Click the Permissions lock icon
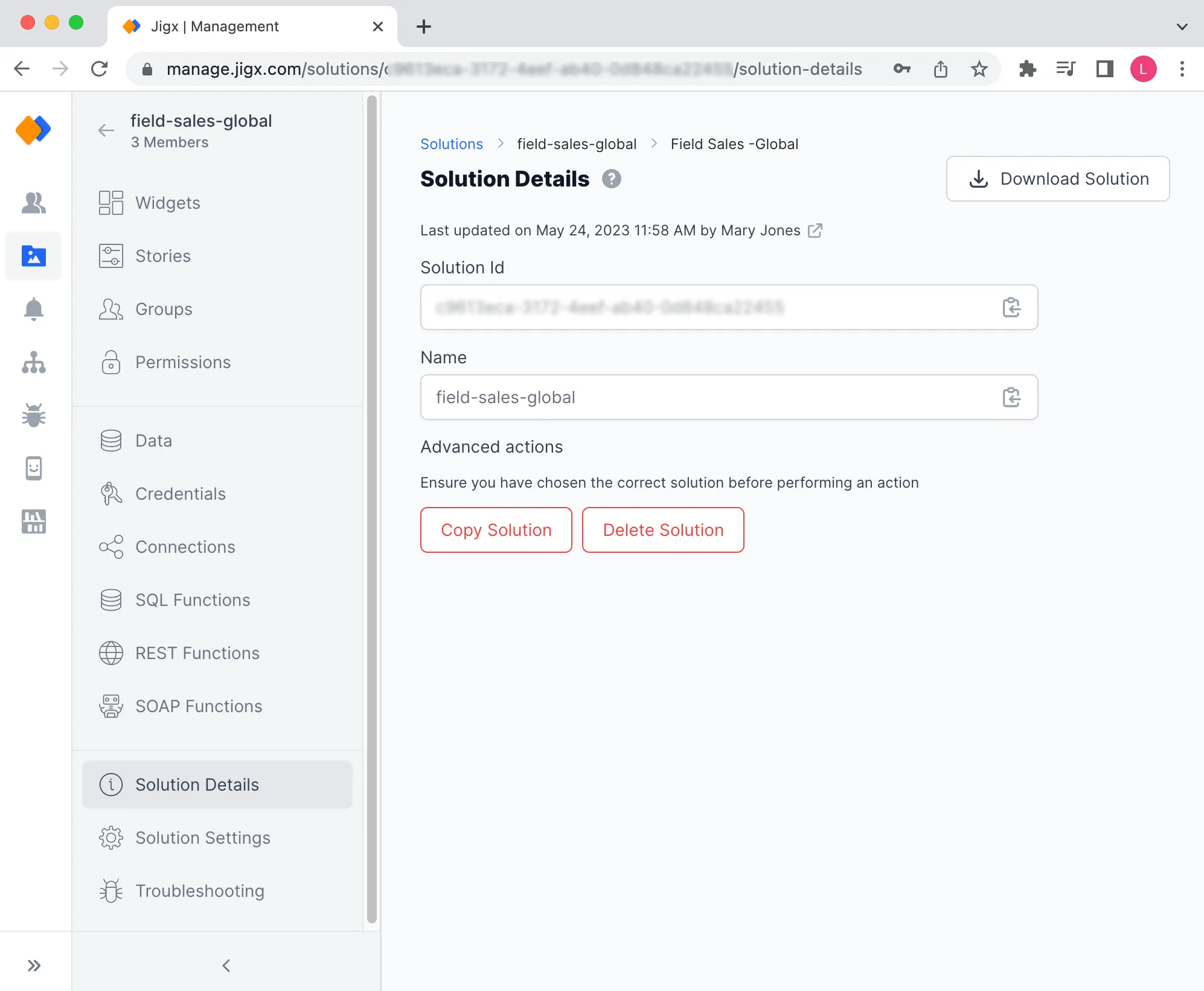This screenshot has height=991, width=1204. 111,362
